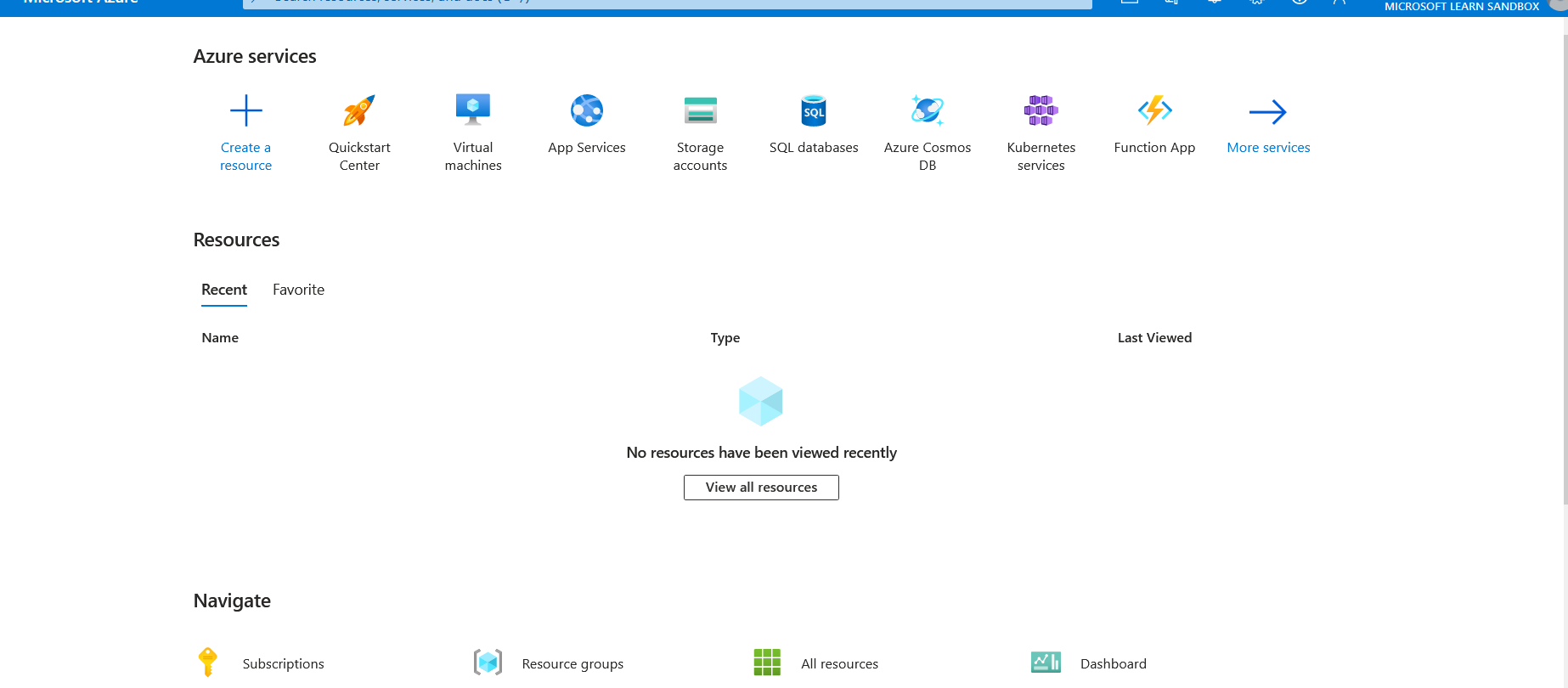The height and width of the screenshot is (688, 1568).
Task: Open App Services
Action: (x=587, y=125)
